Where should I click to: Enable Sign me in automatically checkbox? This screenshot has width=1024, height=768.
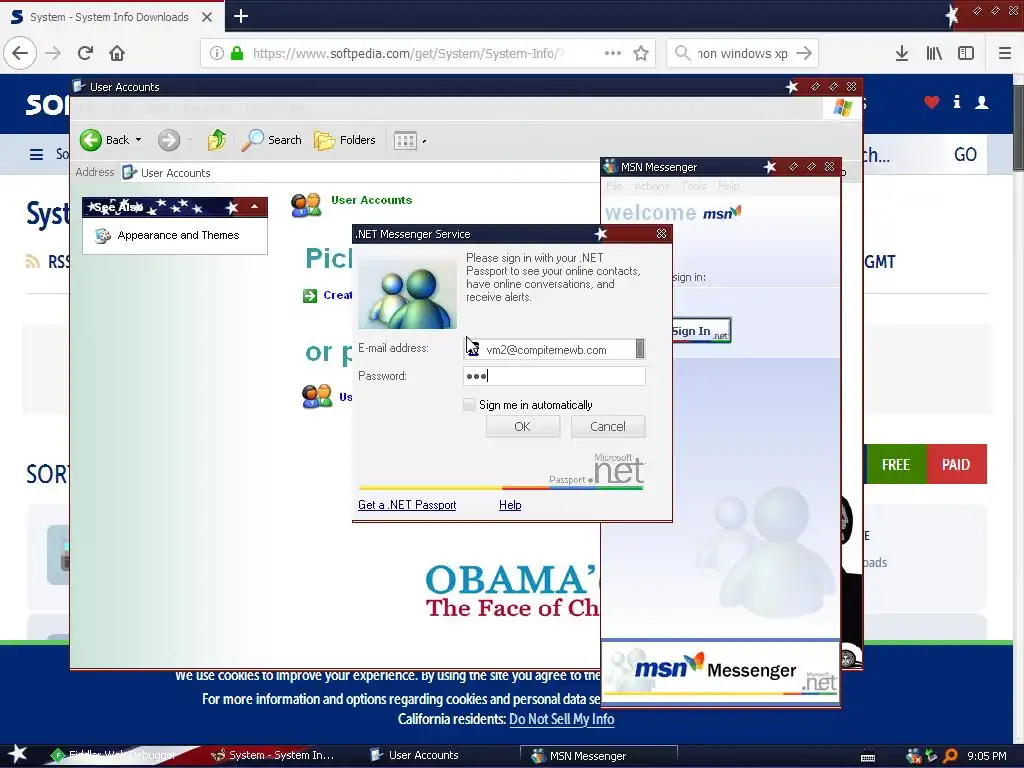pyautogui.click(x=469, y=404)
